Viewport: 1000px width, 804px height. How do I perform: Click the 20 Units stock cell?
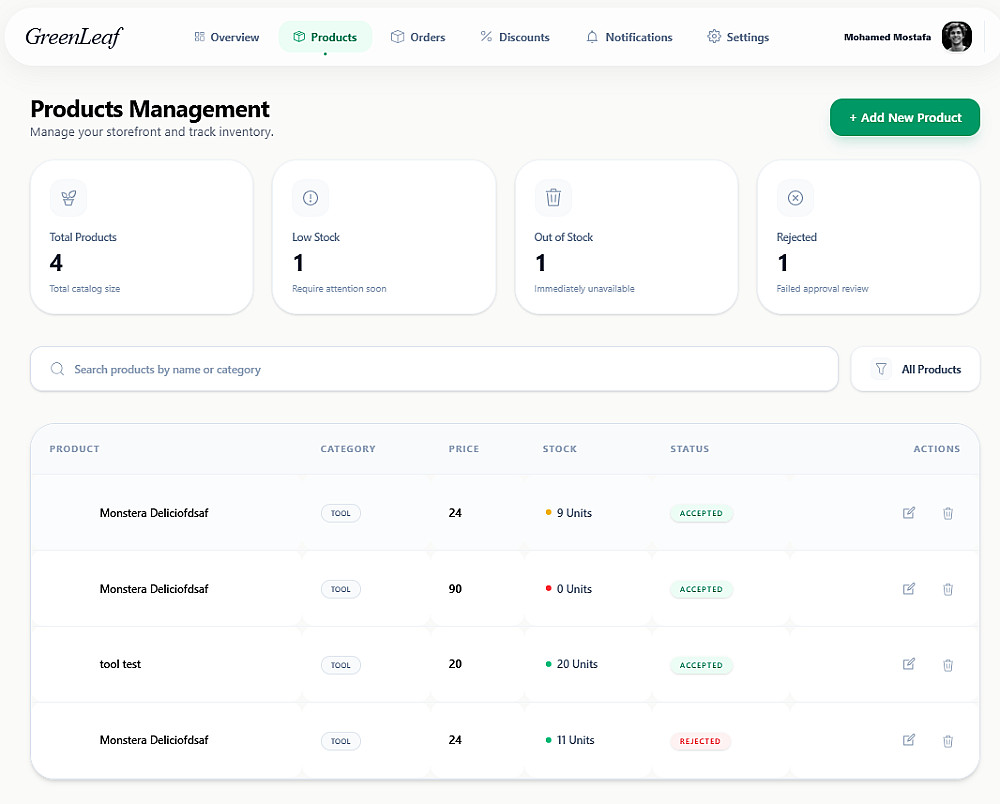[571, 664]
